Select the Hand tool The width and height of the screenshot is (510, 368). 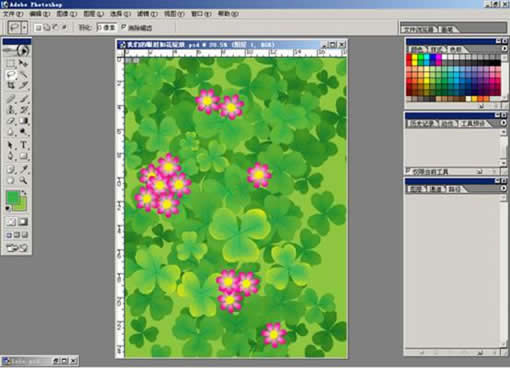[x=11, y=181]
